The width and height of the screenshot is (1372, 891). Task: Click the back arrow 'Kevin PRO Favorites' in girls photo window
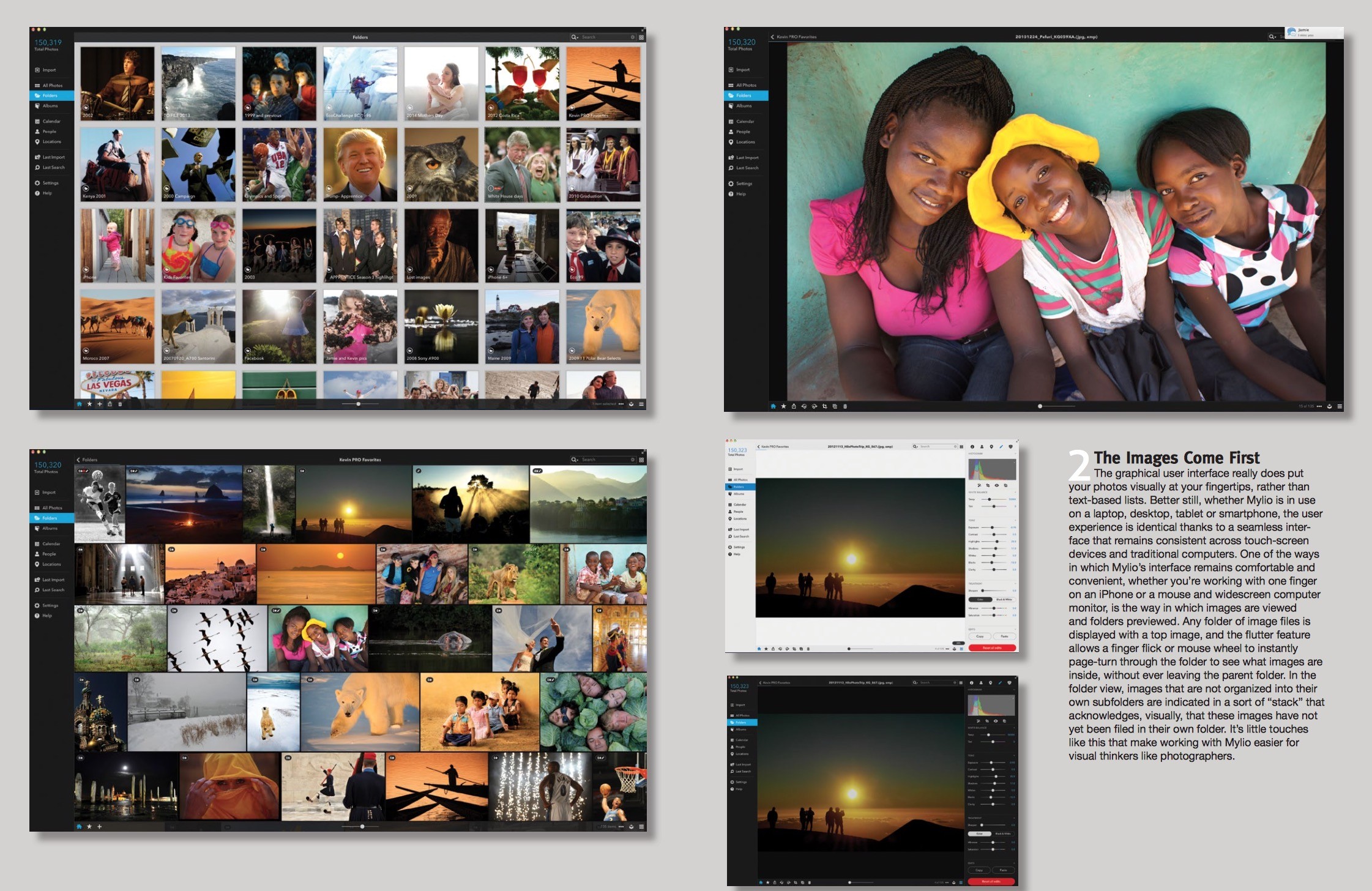(794, 37)
